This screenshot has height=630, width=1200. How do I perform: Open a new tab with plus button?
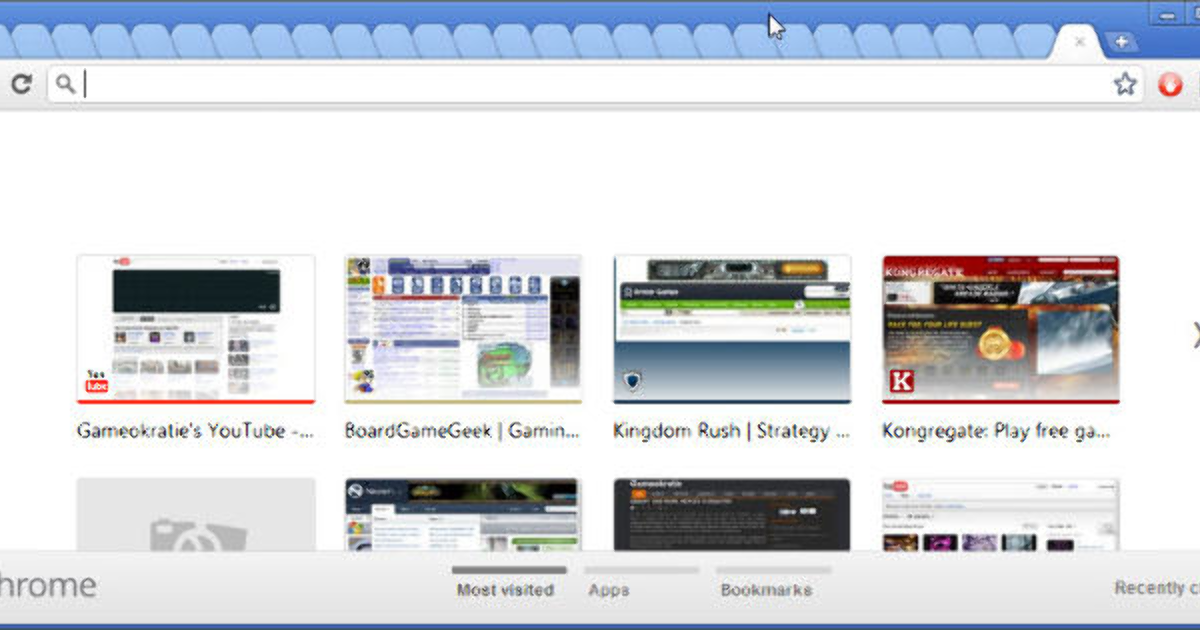point(1121,42)
